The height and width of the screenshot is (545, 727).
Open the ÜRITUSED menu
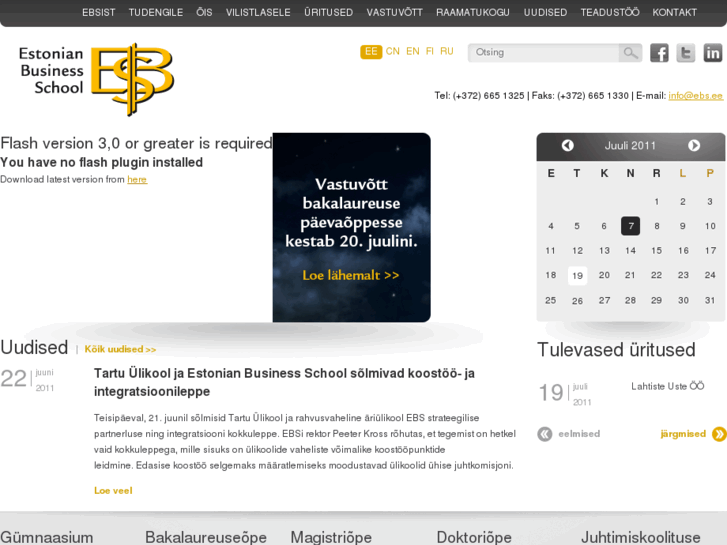click(328, 13)
